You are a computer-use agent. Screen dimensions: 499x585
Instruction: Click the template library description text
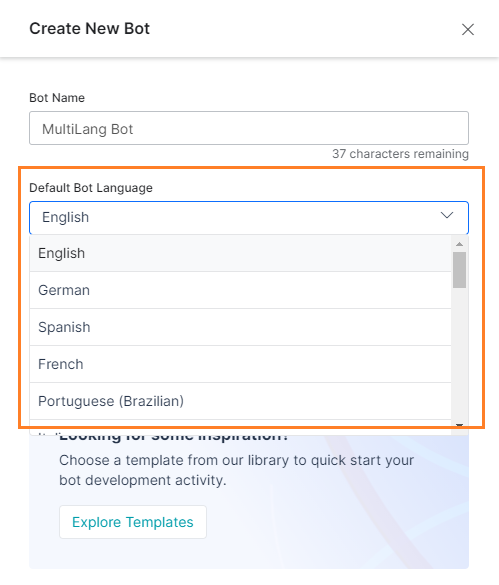pos(236,470)
